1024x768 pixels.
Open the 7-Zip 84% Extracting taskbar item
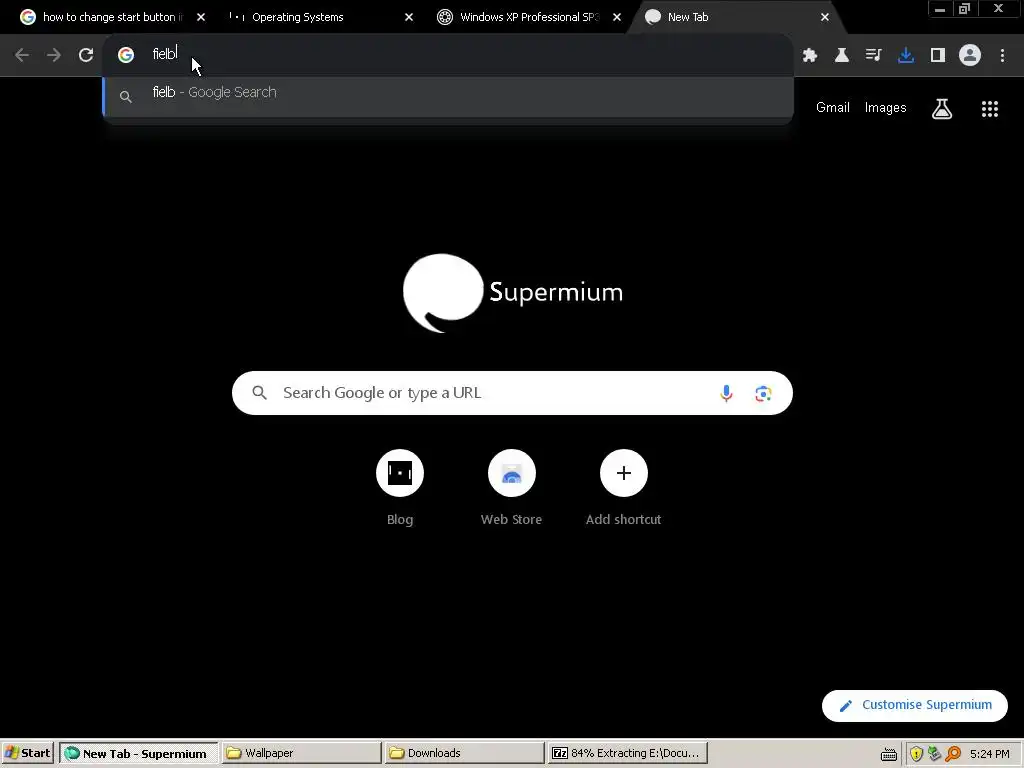[627, 753]
